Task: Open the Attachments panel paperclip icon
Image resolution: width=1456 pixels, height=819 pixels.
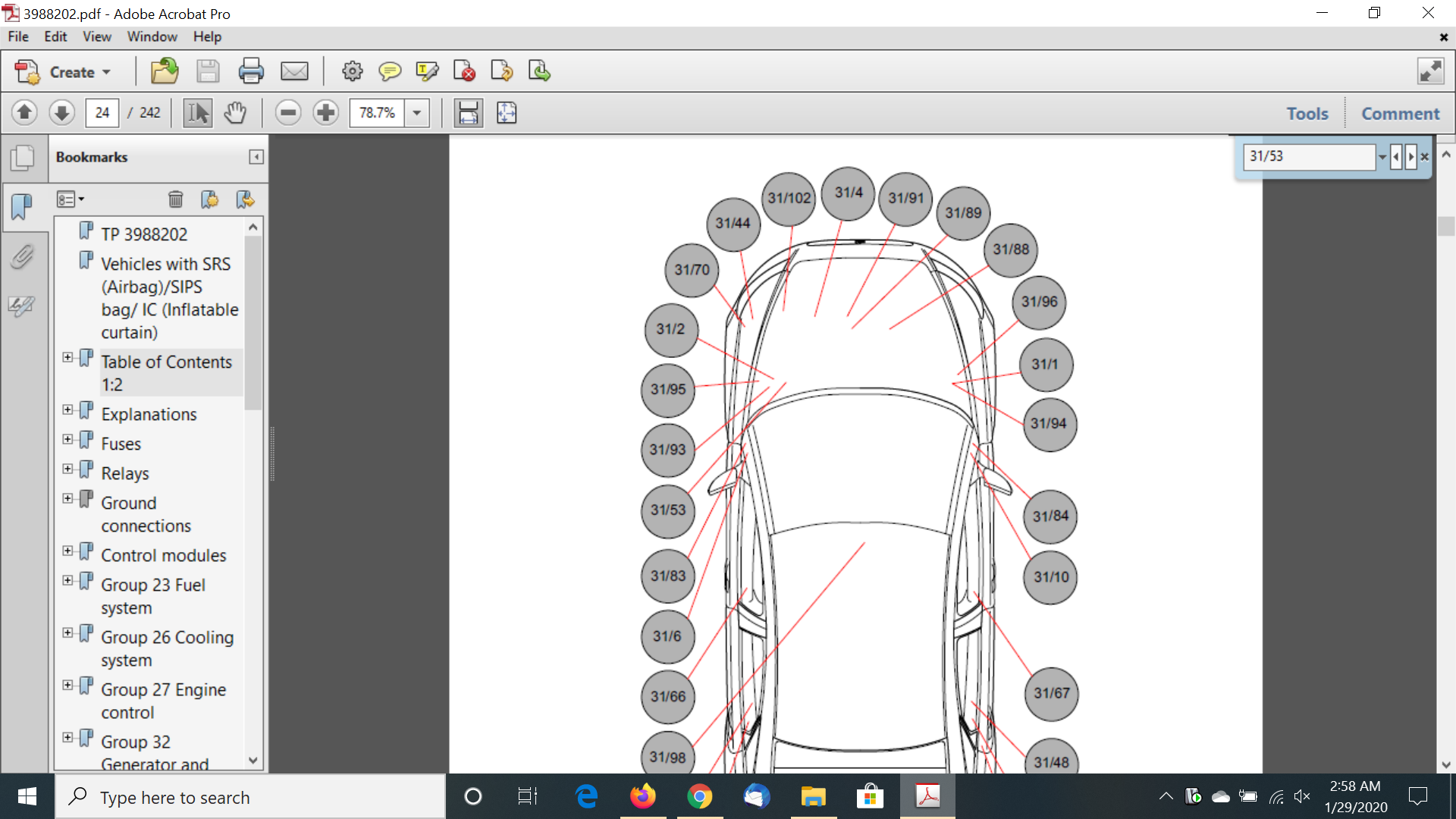Action: pos(22,257)
